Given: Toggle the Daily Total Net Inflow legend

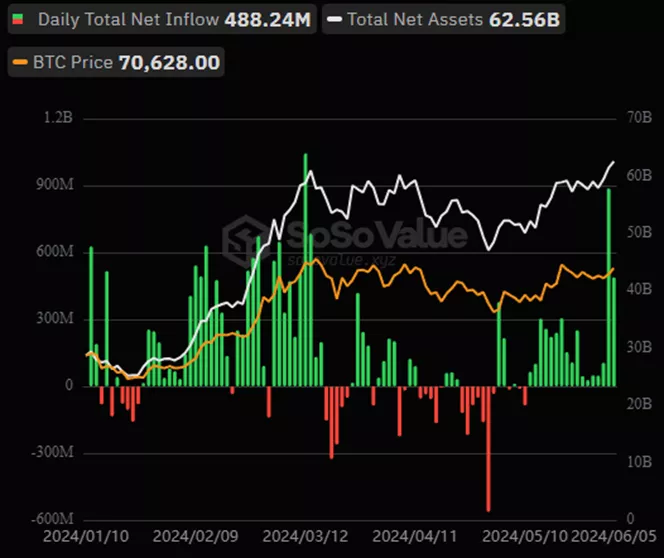Looking at the screenshot, I should click(162, 19).
